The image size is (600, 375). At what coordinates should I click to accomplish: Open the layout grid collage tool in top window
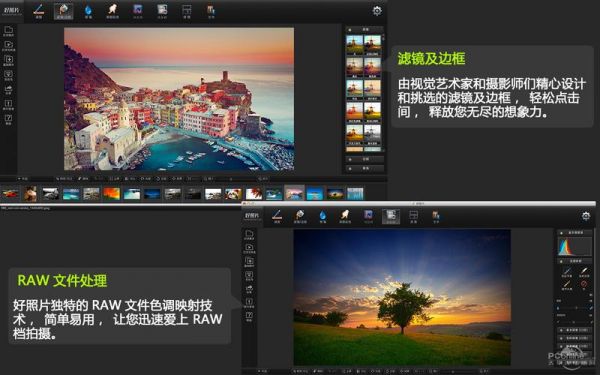[187, 11]
